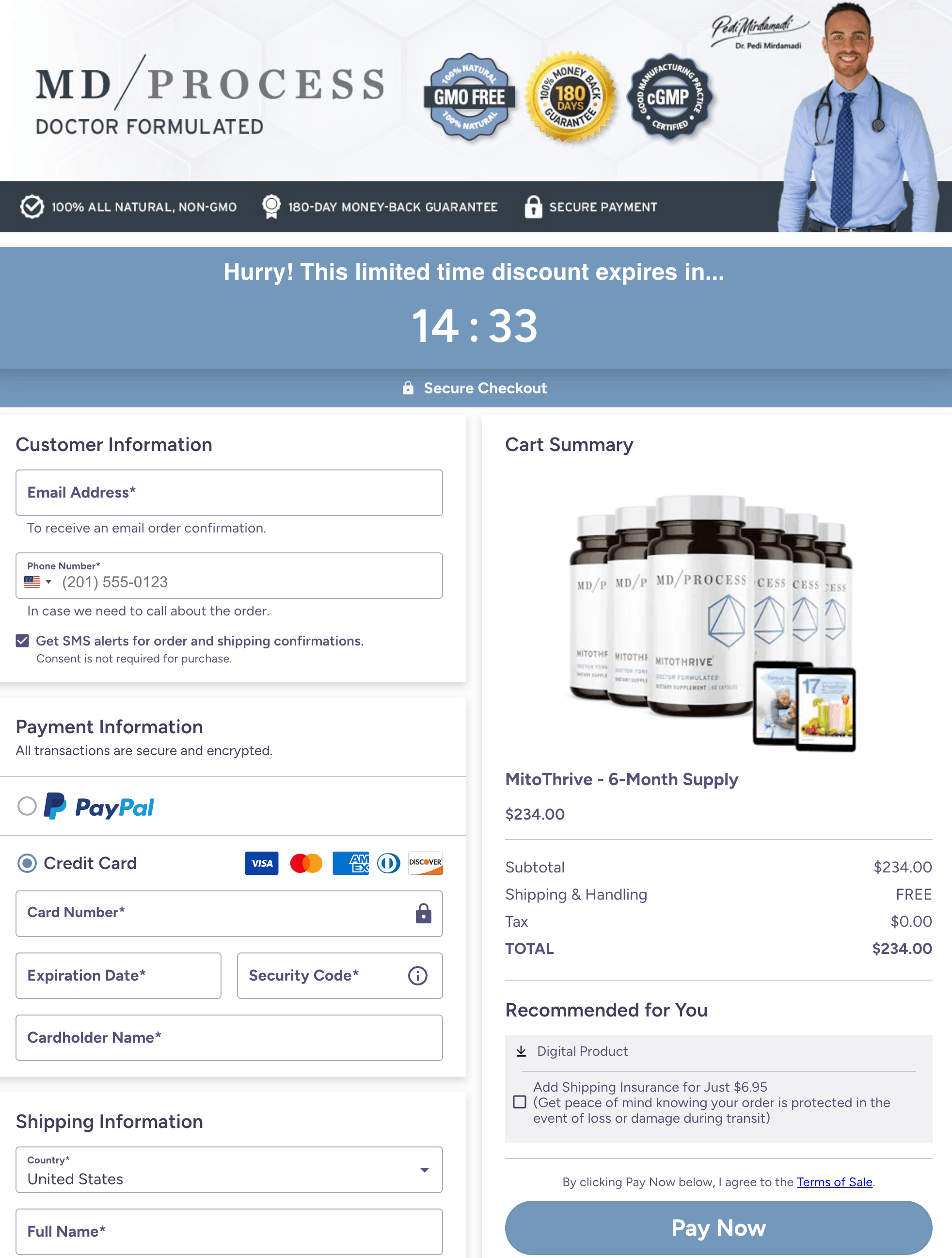Click the lock icon next to Secure Checkout

(408, 388)
